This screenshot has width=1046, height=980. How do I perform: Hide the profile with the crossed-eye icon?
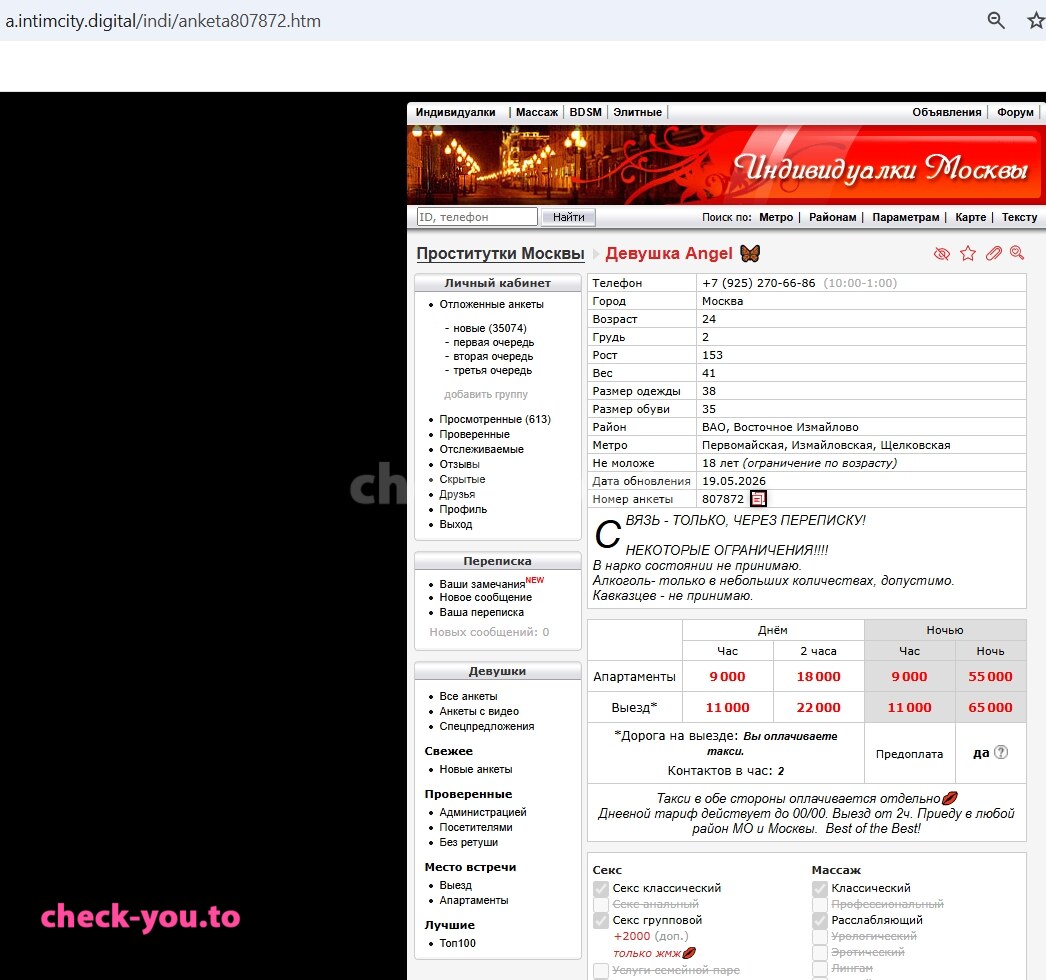[x=941, y=254]
